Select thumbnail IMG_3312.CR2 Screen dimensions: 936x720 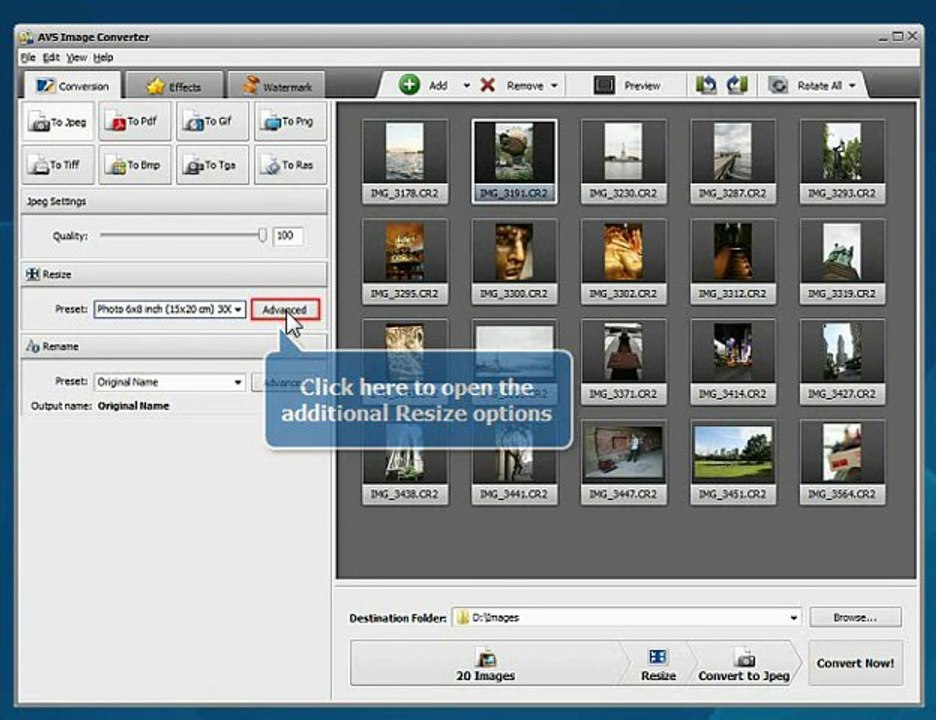[x=732, y=261]
